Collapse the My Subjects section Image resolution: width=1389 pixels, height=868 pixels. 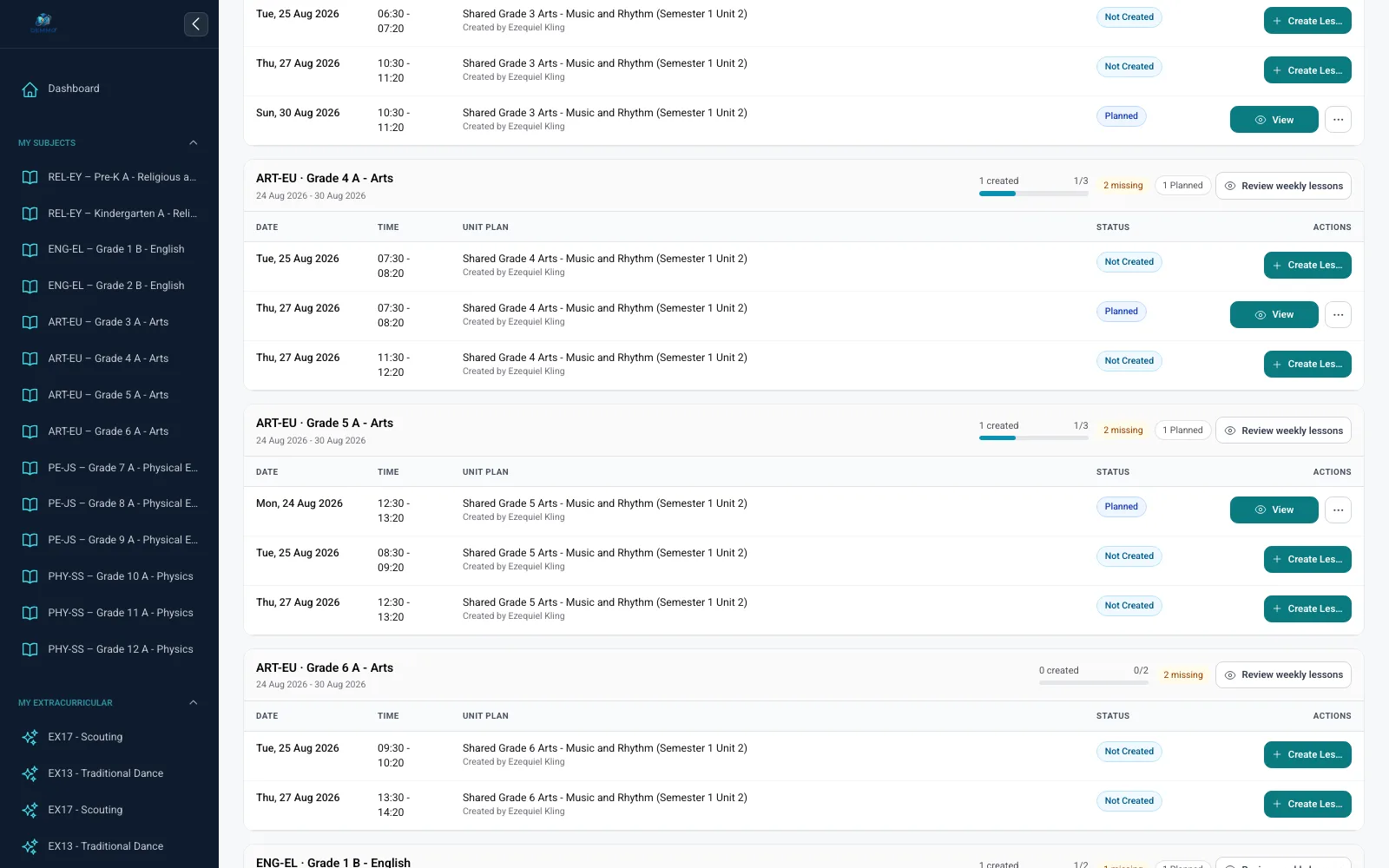[x=194, y=142]
